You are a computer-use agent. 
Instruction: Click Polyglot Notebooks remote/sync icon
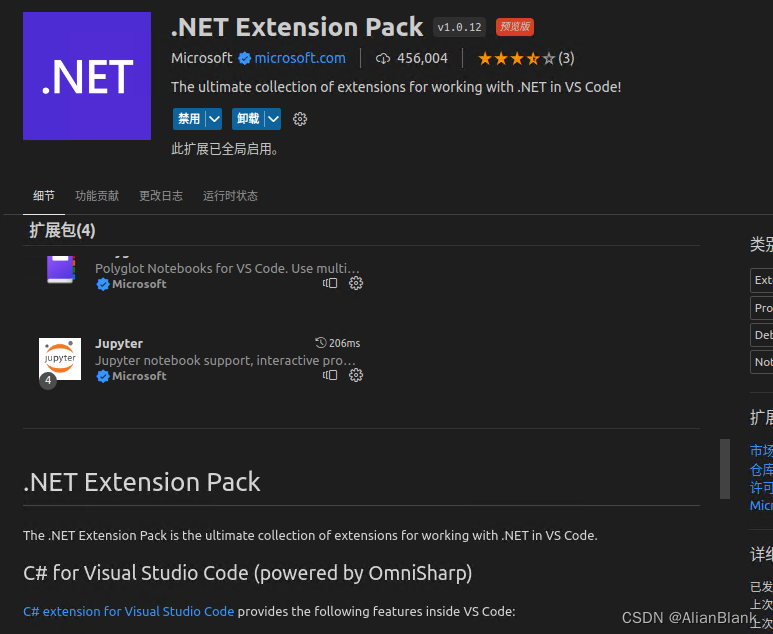point(330,283)
